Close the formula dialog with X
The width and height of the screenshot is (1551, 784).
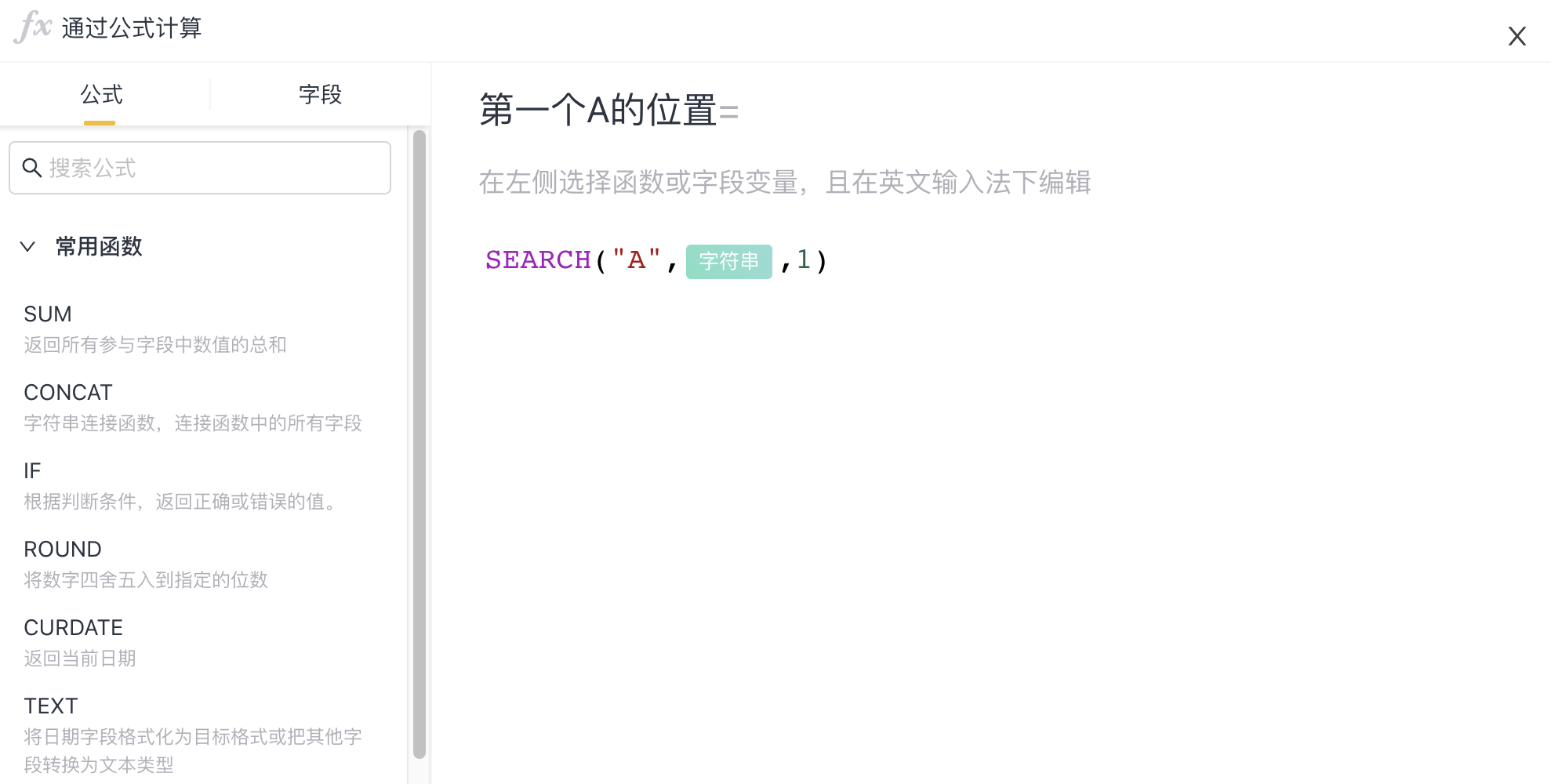[1516, 36]
